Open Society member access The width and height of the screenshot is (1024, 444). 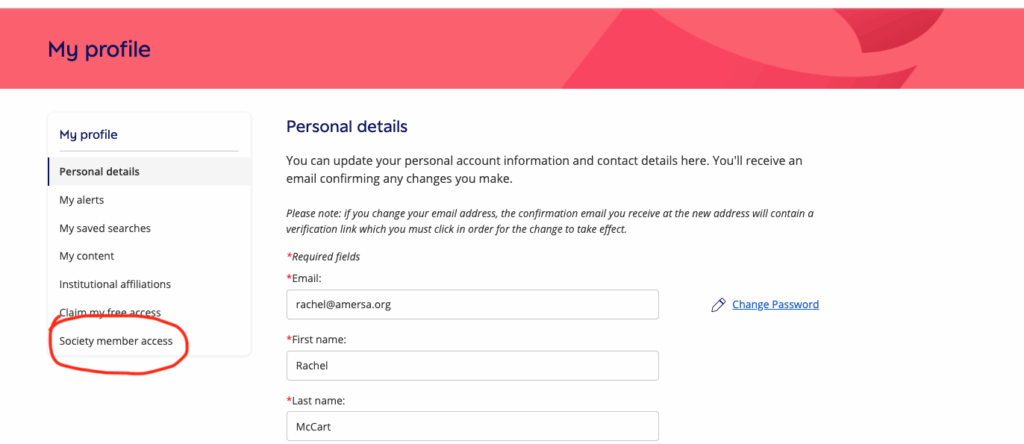(x=116, y=341)
